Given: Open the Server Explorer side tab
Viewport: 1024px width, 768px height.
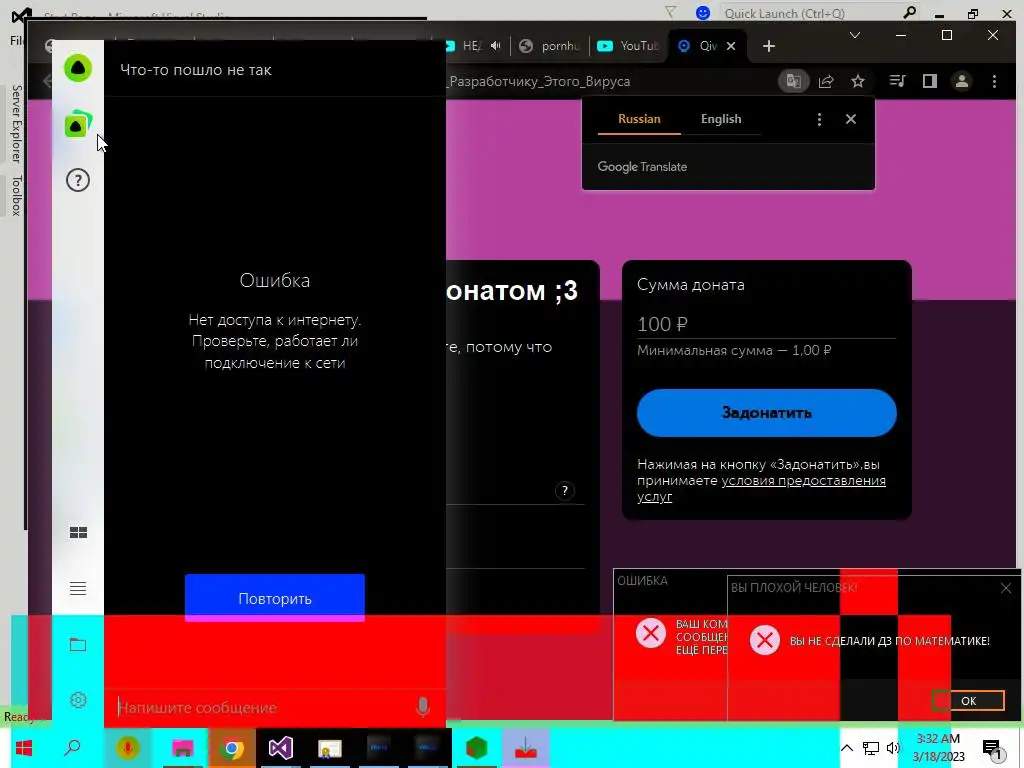Looking at the screenshot, I should click(x=16, y=123).
